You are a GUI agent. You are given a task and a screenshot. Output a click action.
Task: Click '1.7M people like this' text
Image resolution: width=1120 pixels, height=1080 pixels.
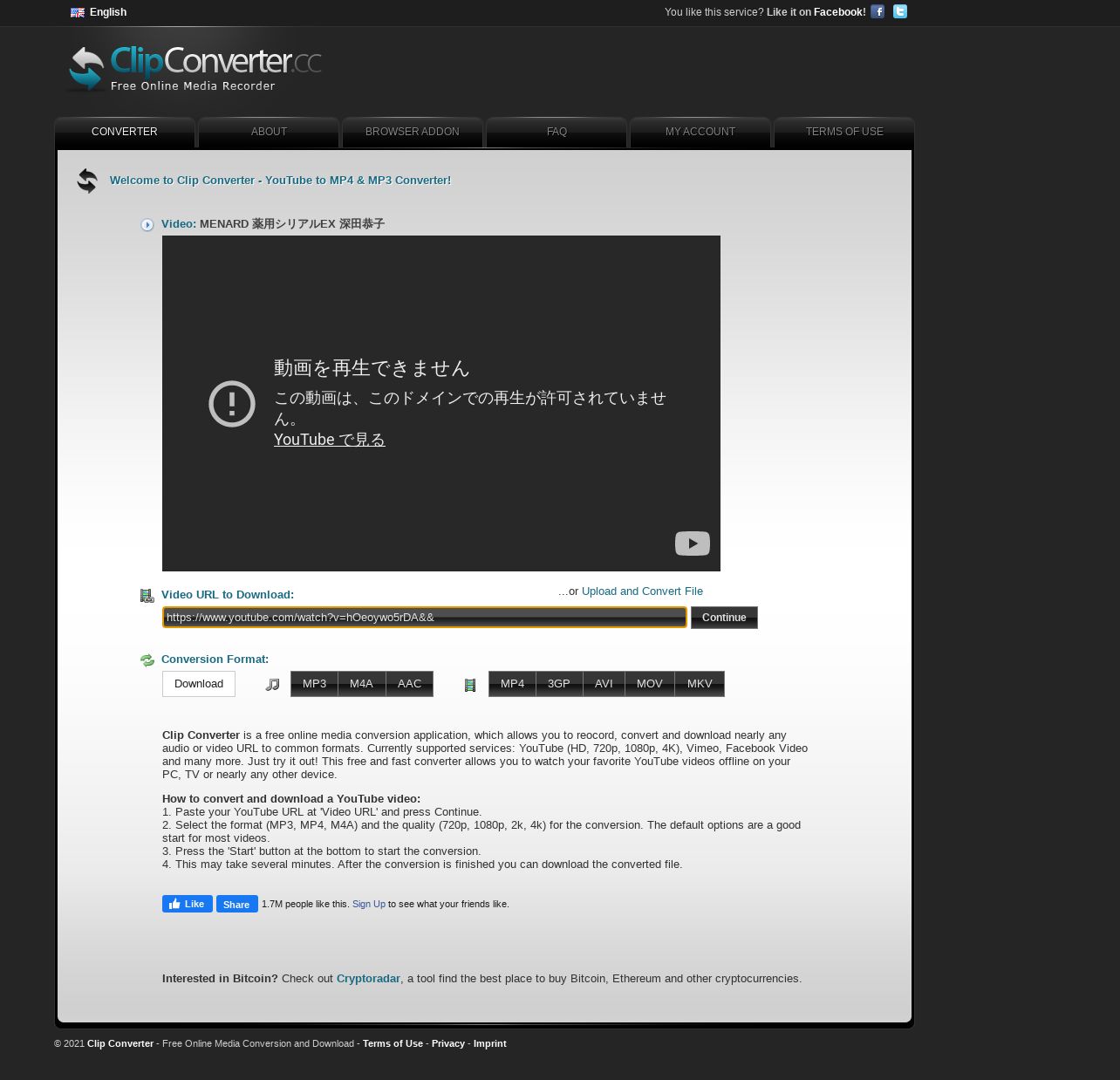(305, 904)
